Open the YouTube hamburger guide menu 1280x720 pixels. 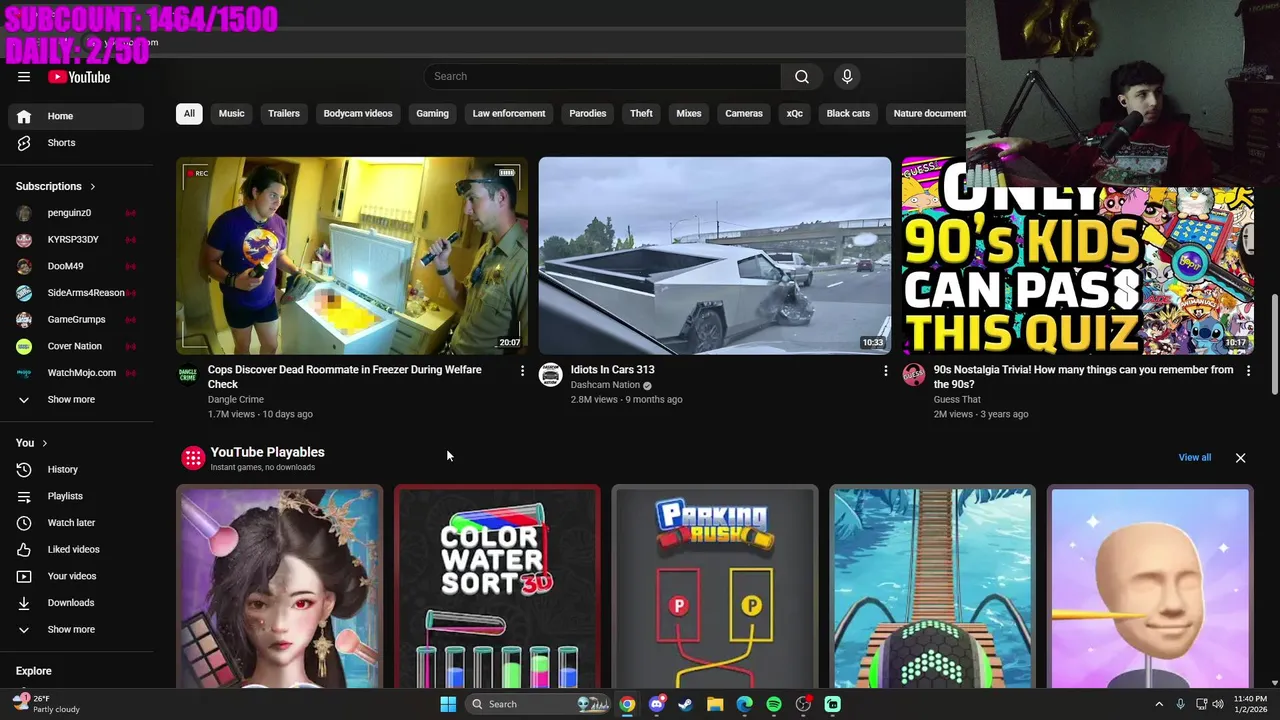click(24, 77)
